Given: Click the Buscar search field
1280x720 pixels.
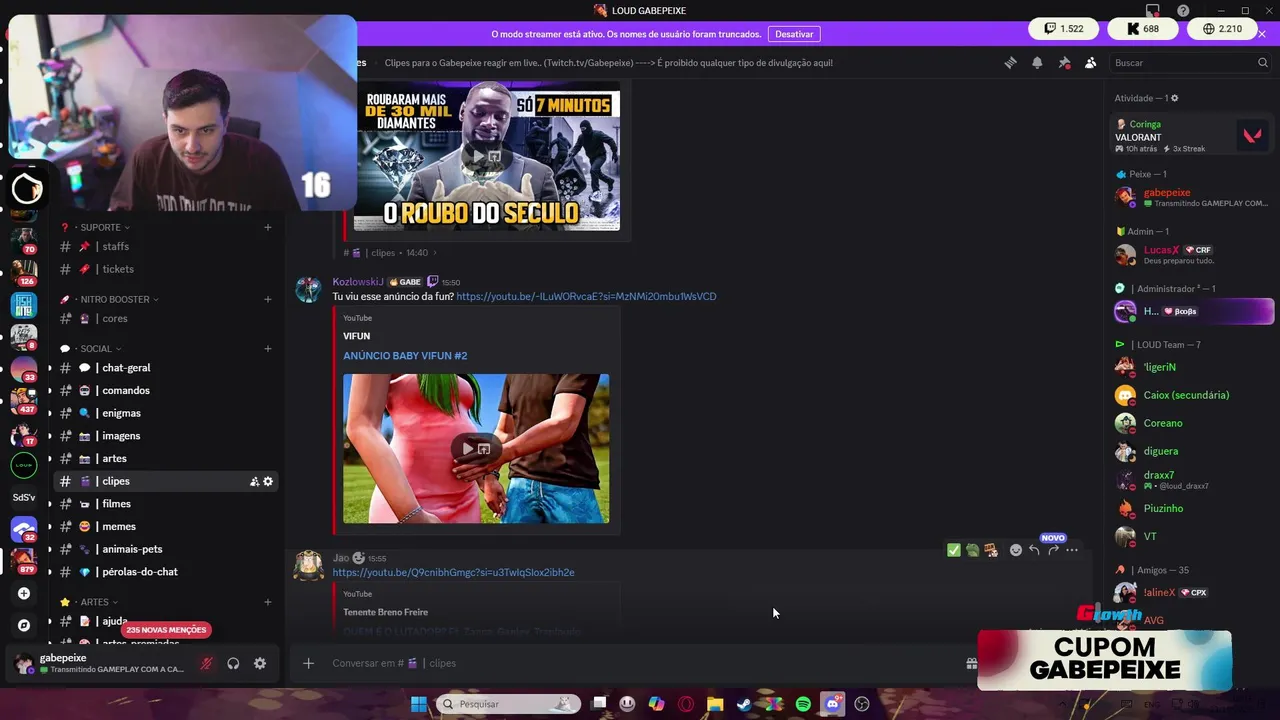Looking at the screenshot, I should pos(1190,63).
